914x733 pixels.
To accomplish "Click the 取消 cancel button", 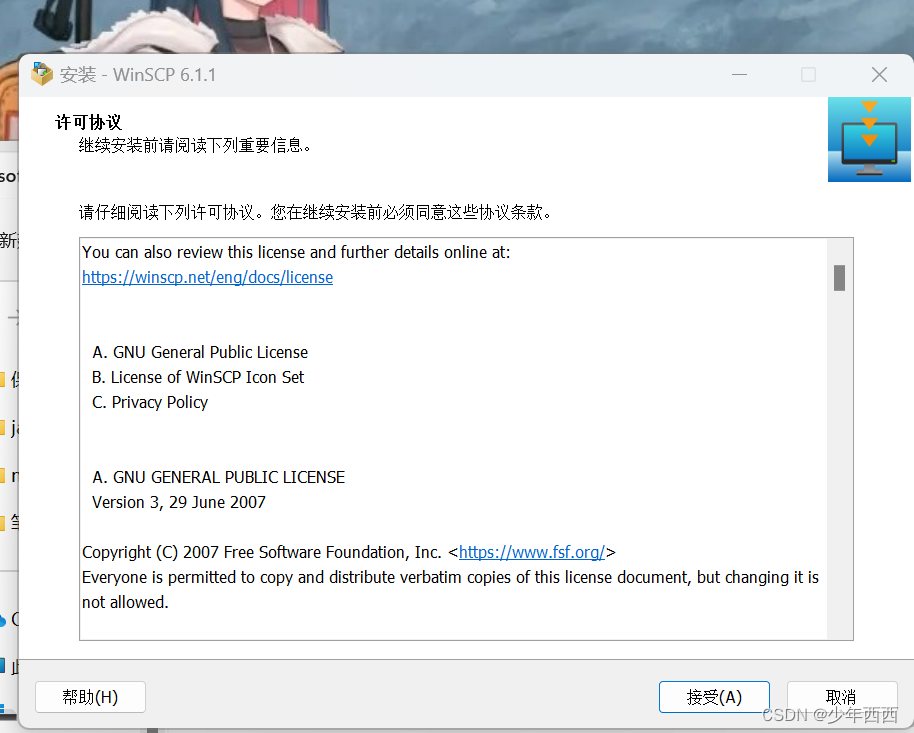I will (842, 697).
